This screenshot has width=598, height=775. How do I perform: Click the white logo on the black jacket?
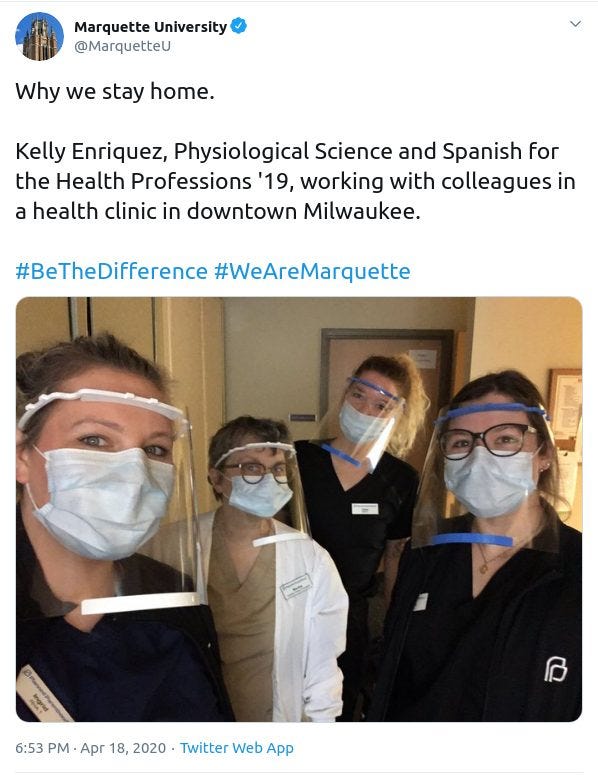[555, 669]
